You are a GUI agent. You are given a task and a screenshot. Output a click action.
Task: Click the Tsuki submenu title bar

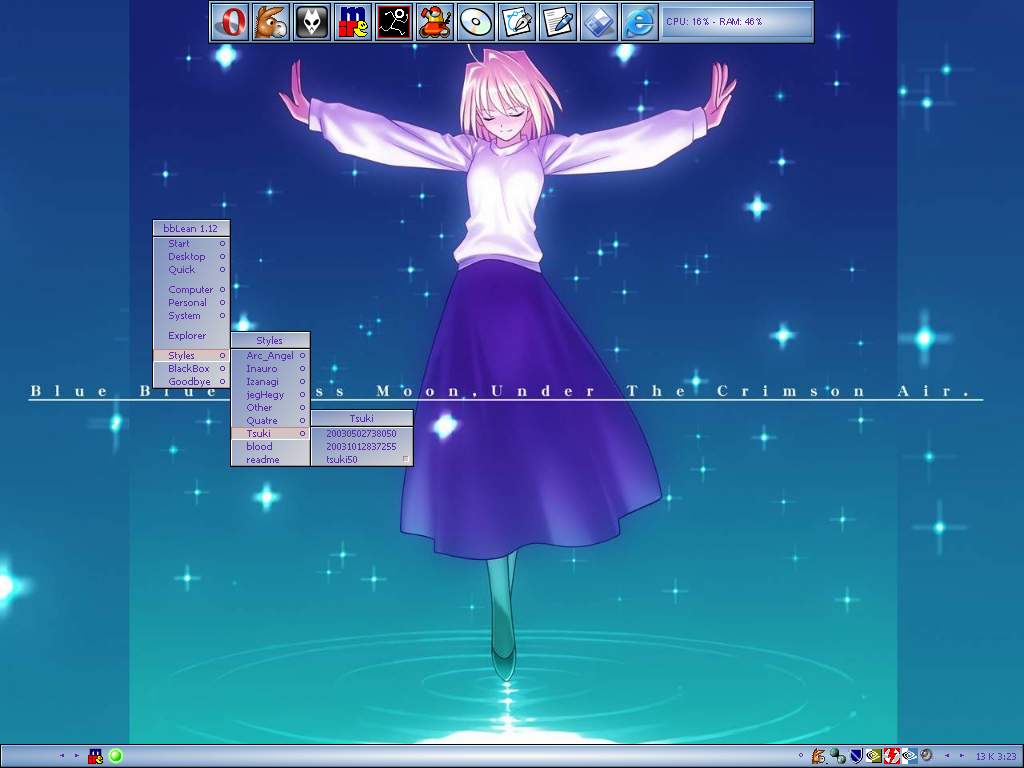point(362,419)
